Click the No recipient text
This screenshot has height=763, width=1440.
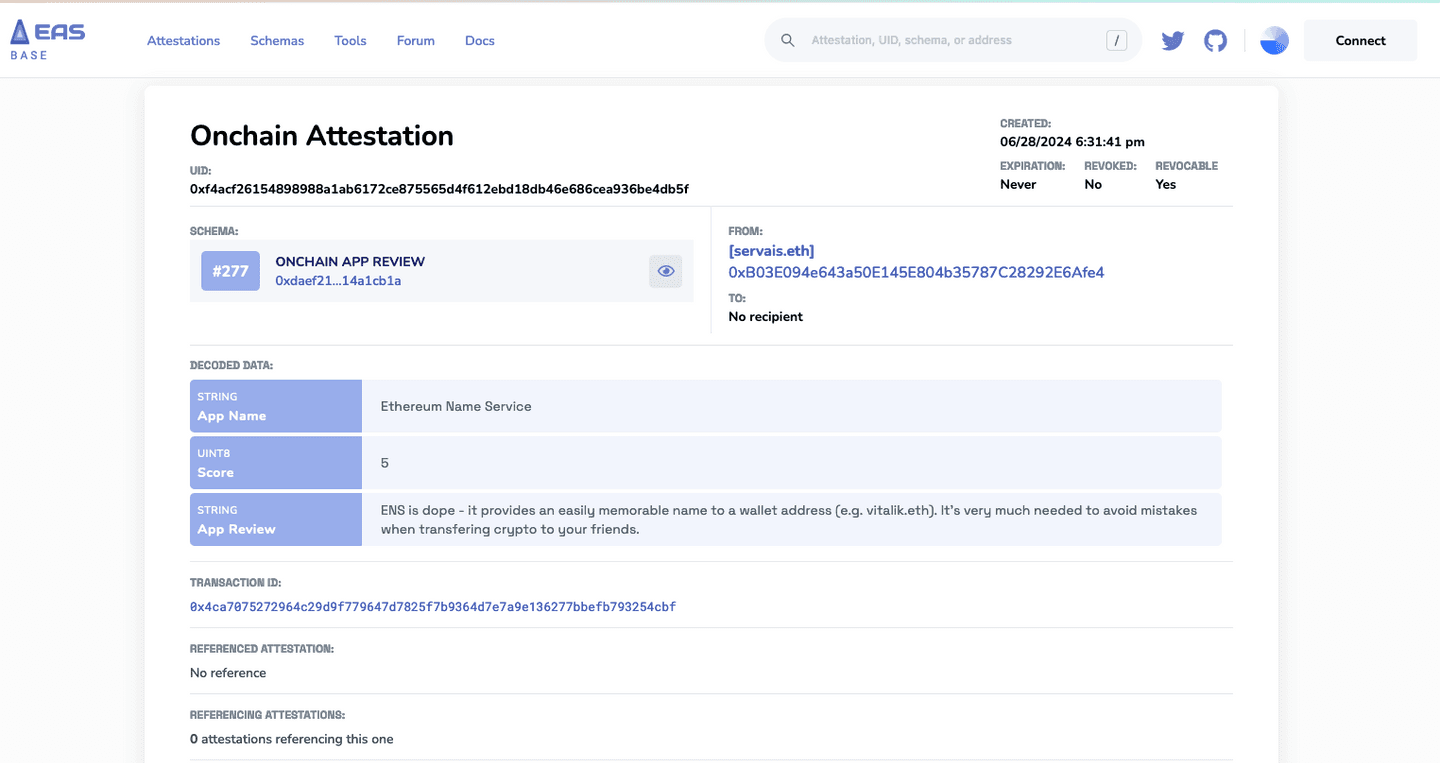tap(765, 317)
